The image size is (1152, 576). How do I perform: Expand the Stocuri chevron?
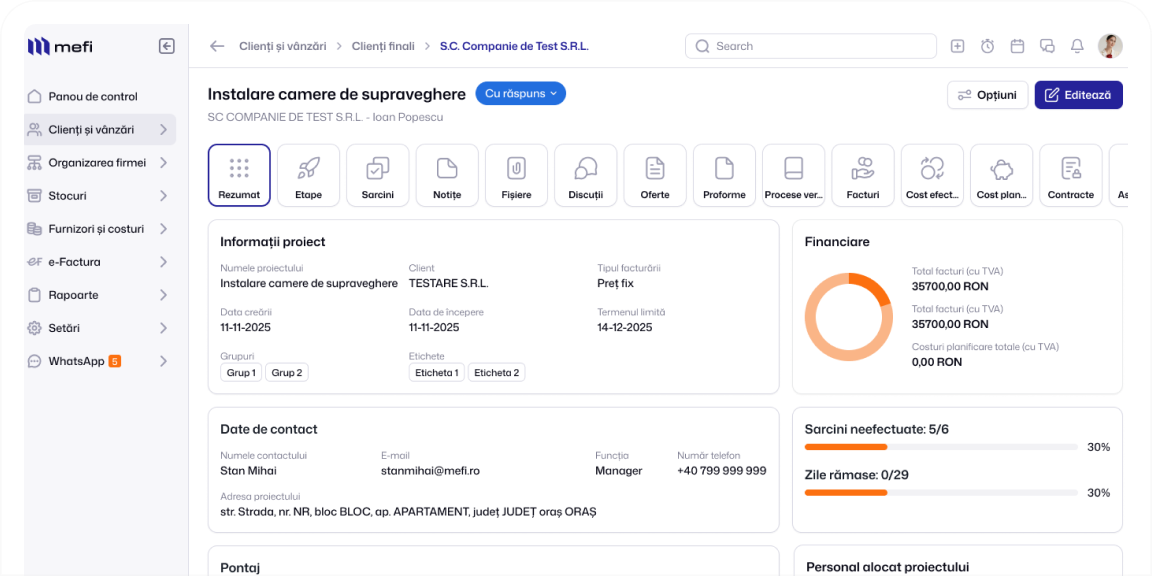pos(163,195)
